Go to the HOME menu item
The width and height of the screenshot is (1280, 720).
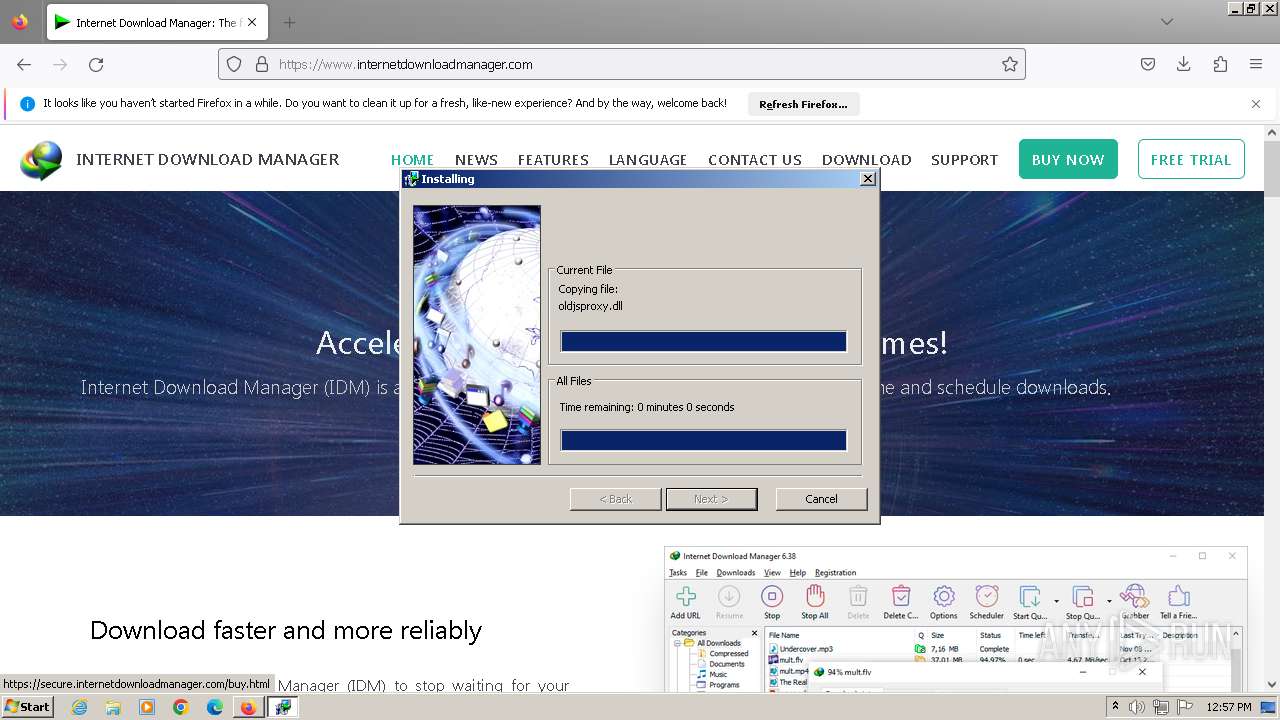[x=412, y=160]
